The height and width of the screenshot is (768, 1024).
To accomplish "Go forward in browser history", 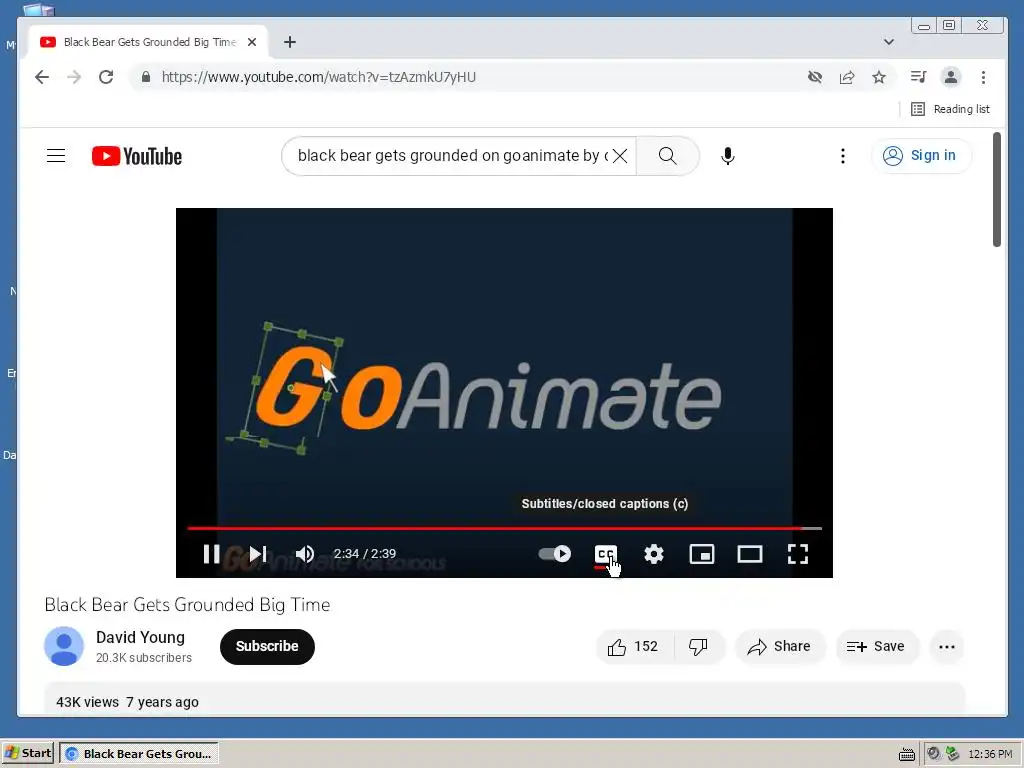I will (74, 77).
